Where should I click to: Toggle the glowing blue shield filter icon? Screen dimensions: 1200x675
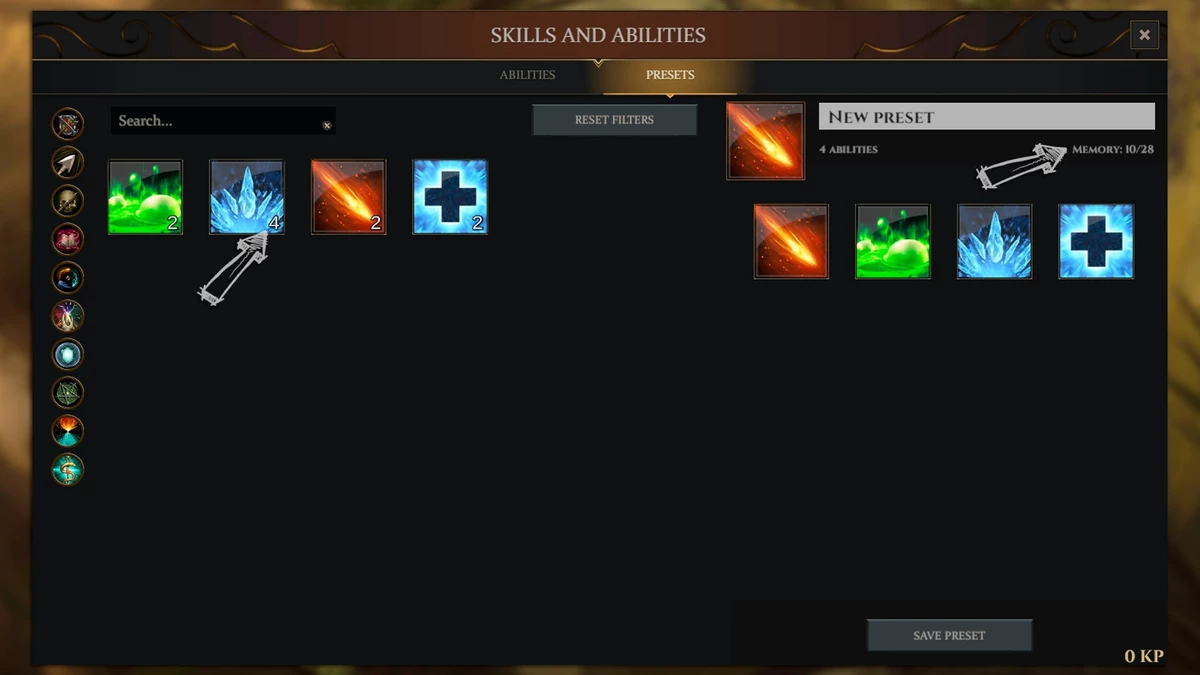(68, 354)
